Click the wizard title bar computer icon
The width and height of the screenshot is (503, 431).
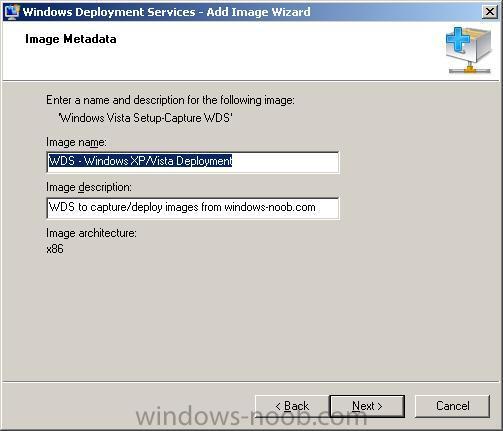click(x=11, y=12)
